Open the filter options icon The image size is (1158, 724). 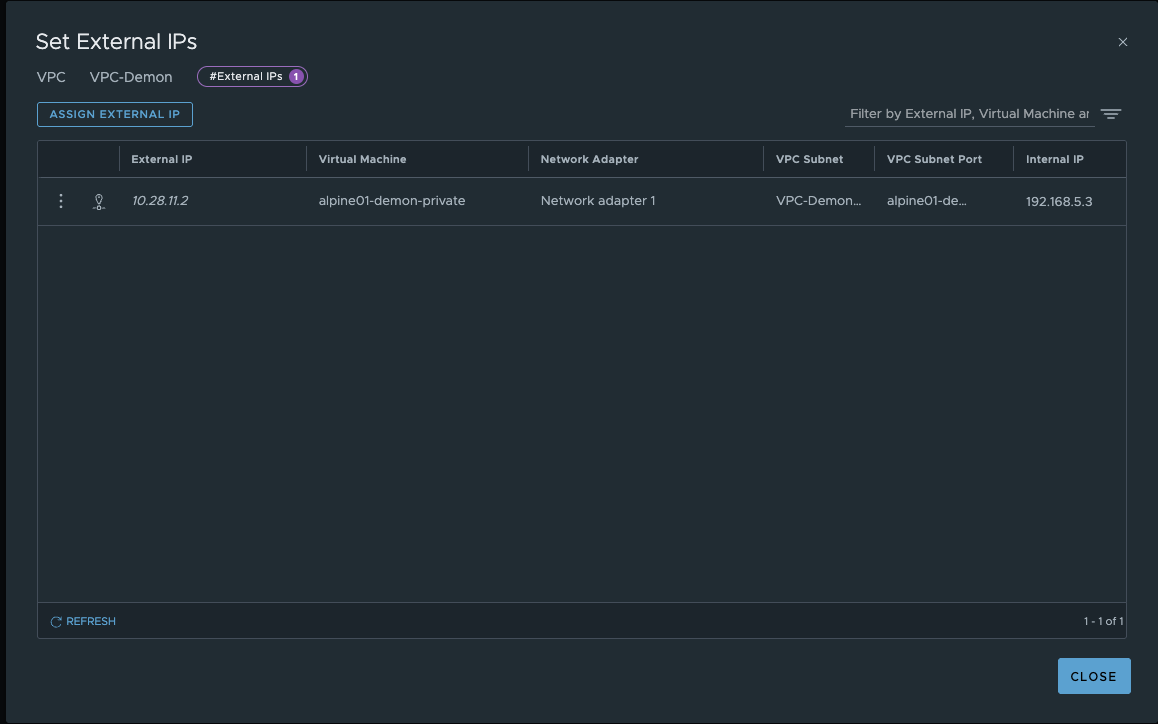click(x=1110, y=114)
